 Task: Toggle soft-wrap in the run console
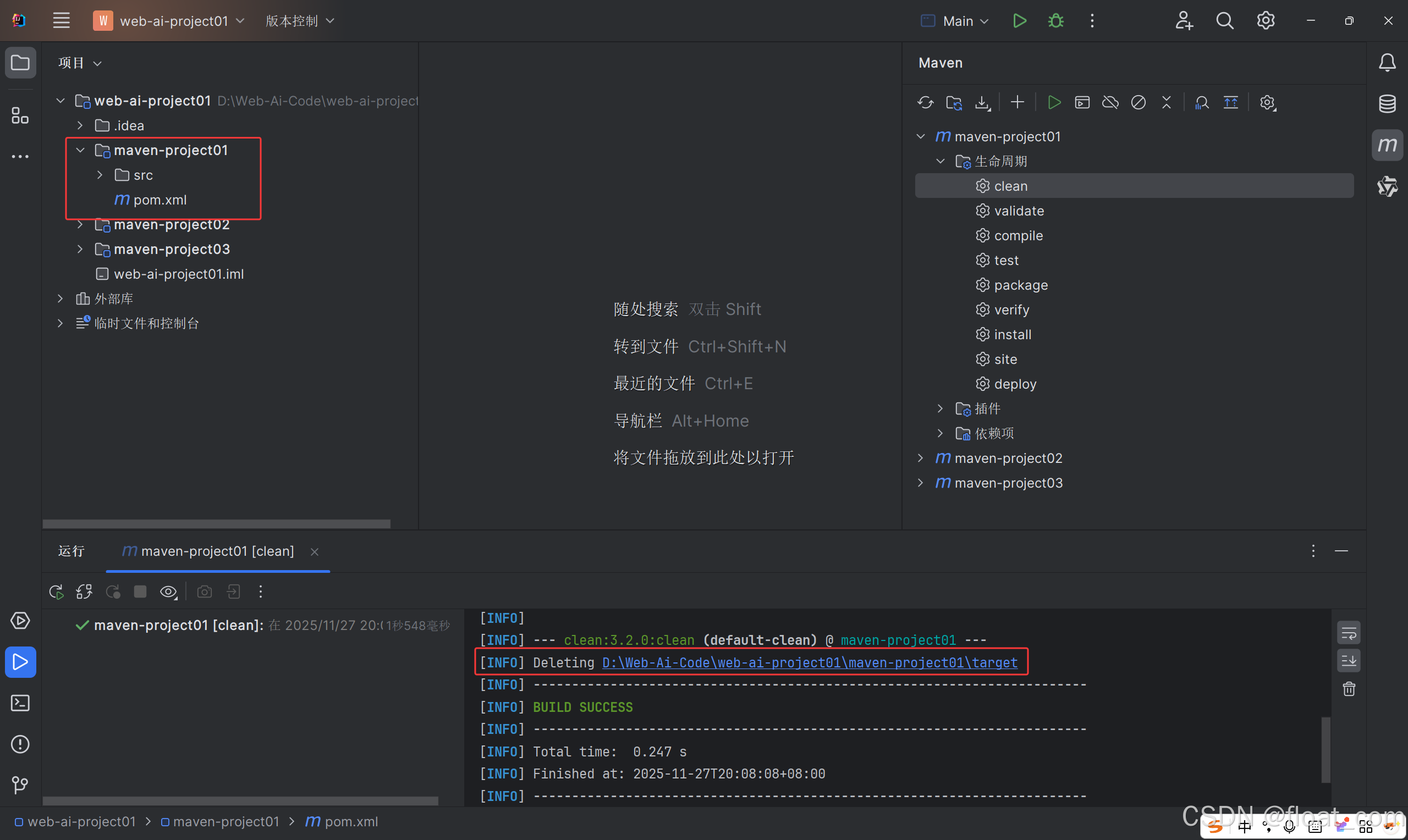pos(1349,633)
